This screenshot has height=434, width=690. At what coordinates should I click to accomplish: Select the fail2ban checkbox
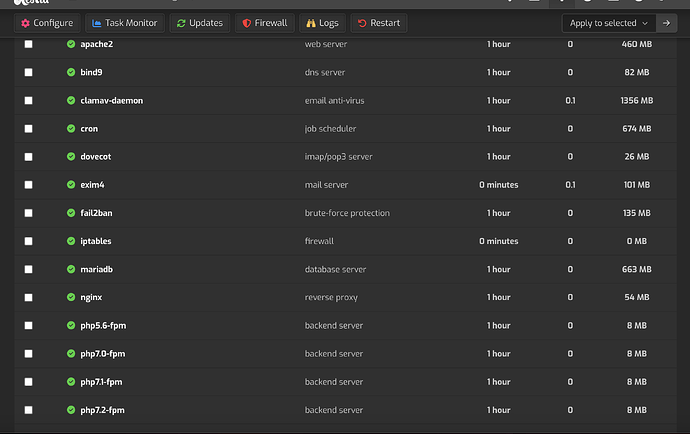pyautogui.click(x=29, y=213)
